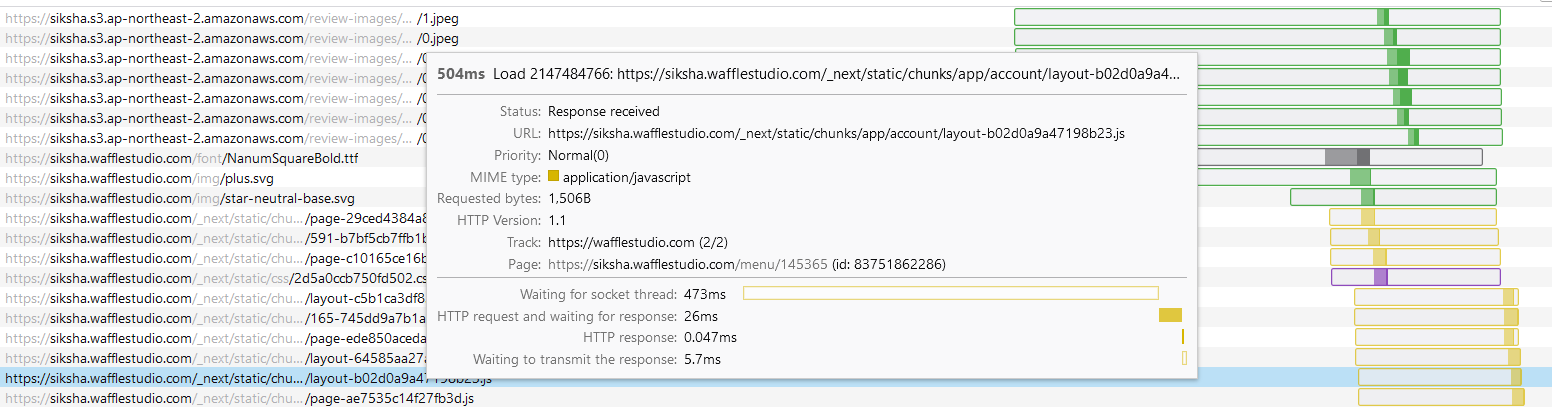Click the HTTP Version value '1.1'
This screenshot has height=413, width=1552.
tap(557, 221)
